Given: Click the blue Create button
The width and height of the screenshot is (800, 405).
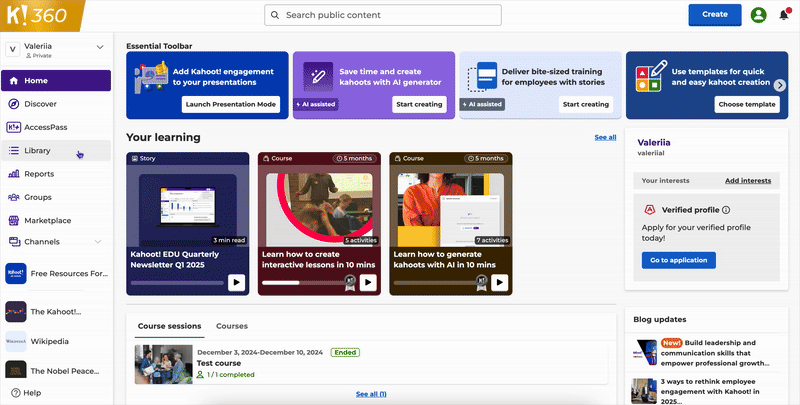Looking at the screenshot, I should (715, 15).
